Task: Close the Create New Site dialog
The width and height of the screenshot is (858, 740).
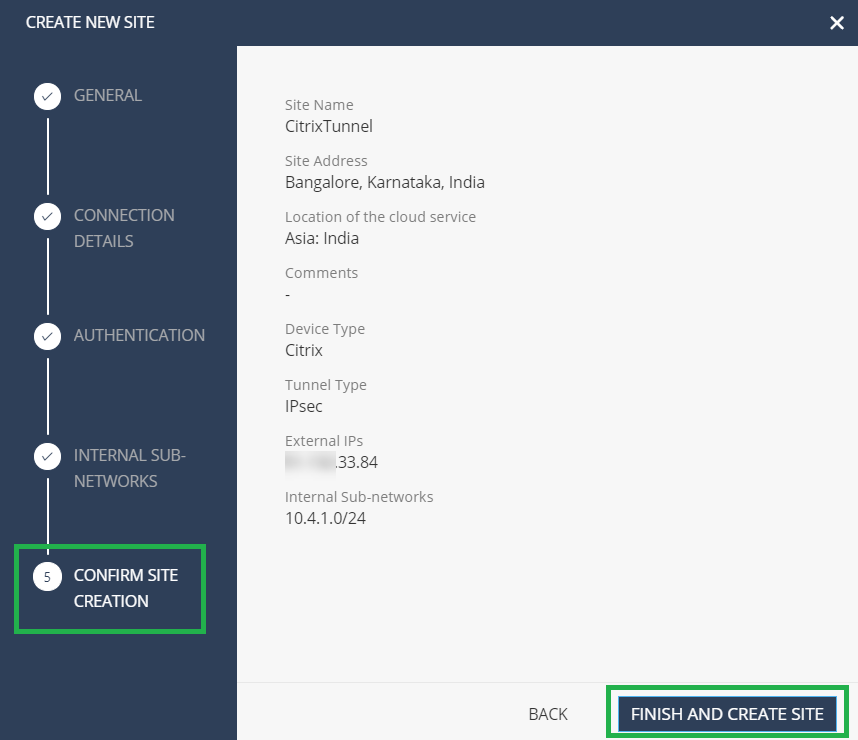Action: tap(837, 22)
